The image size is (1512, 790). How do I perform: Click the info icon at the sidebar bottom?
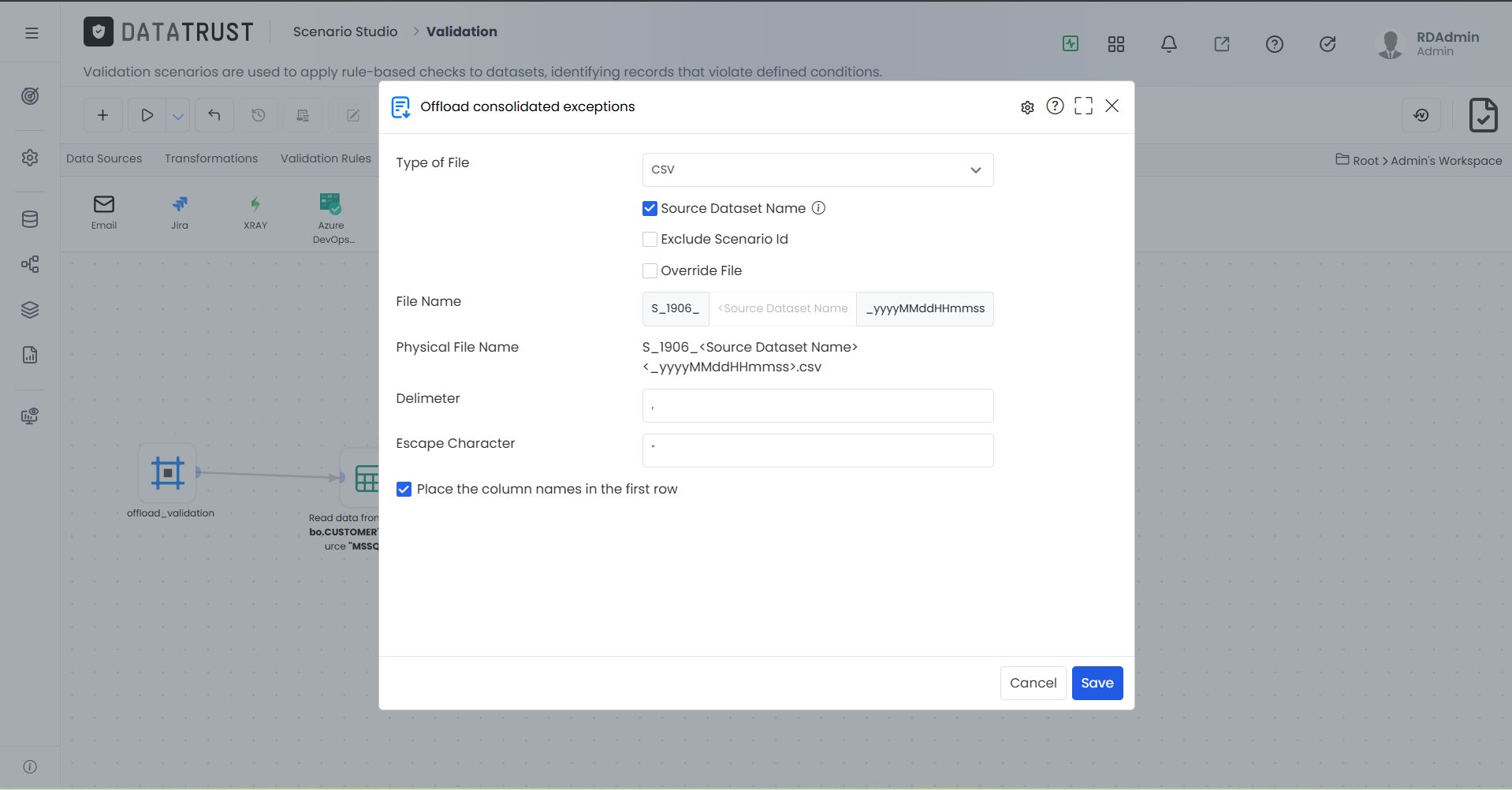pyautogui.click(x=30, y=766)
